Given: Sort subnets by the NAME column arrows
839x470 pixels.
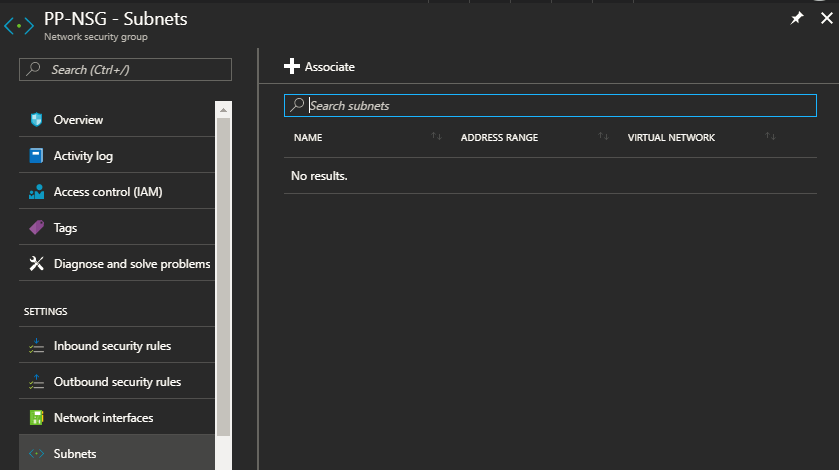Looking at the screenshot, I should [x=436, y=137].
